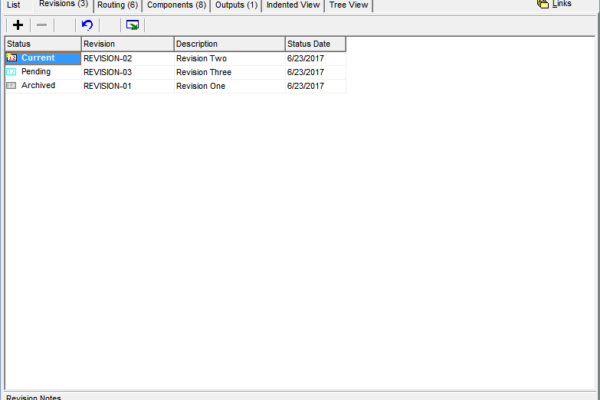Select the Pending status cell
This screenshot has width=600, height=400.
coord(43,72)
